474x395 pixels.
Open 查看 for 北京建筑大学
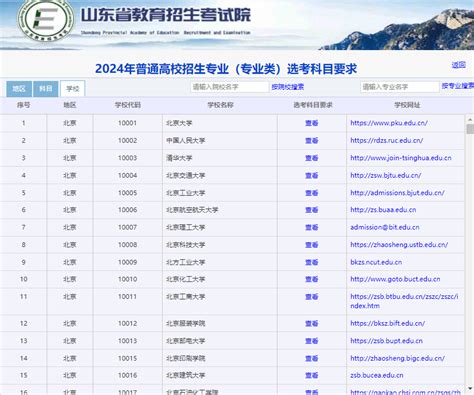coord(312,375)
